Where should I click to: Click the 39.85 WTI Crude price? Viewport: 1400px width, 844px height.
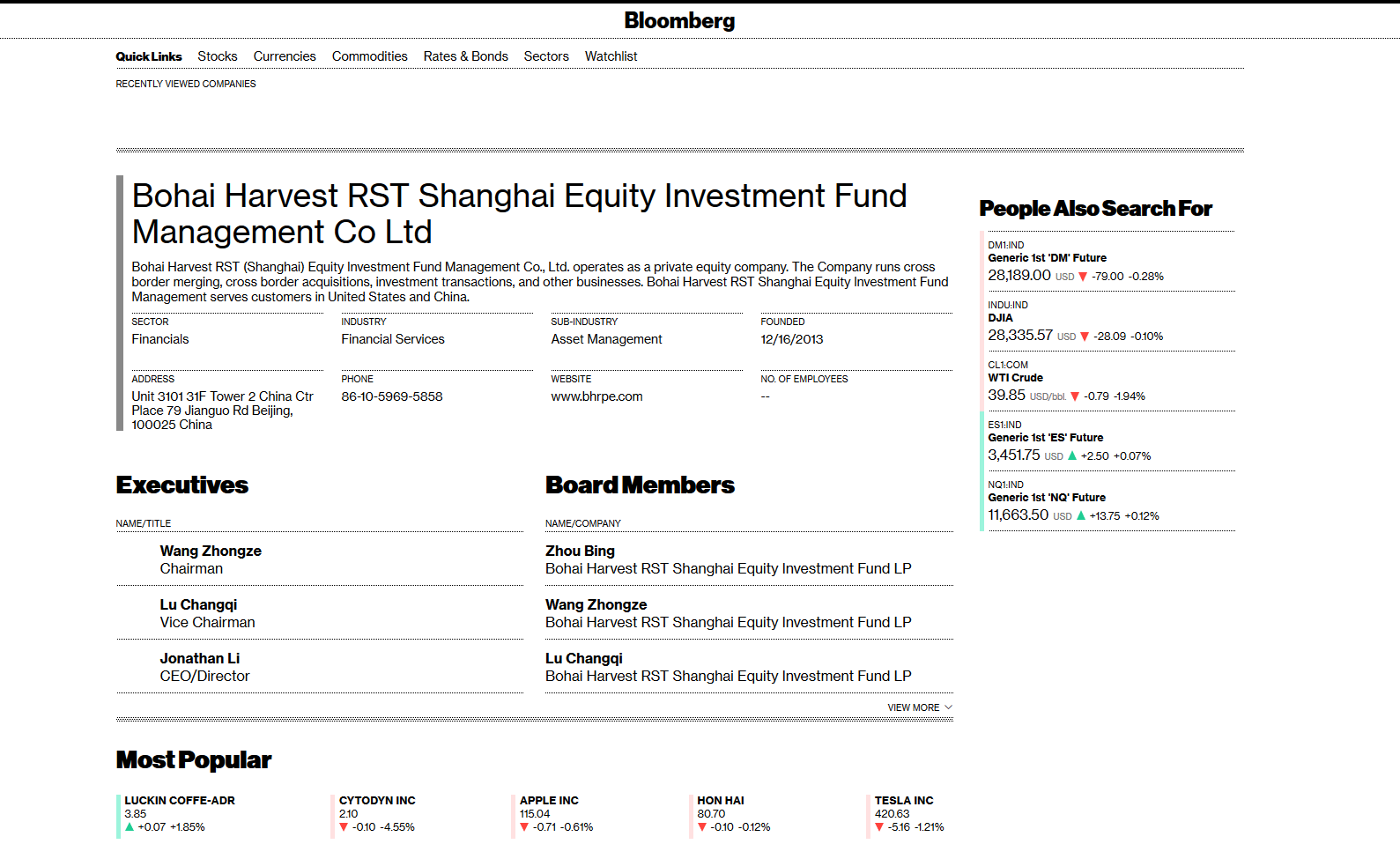pos(1007,396)
